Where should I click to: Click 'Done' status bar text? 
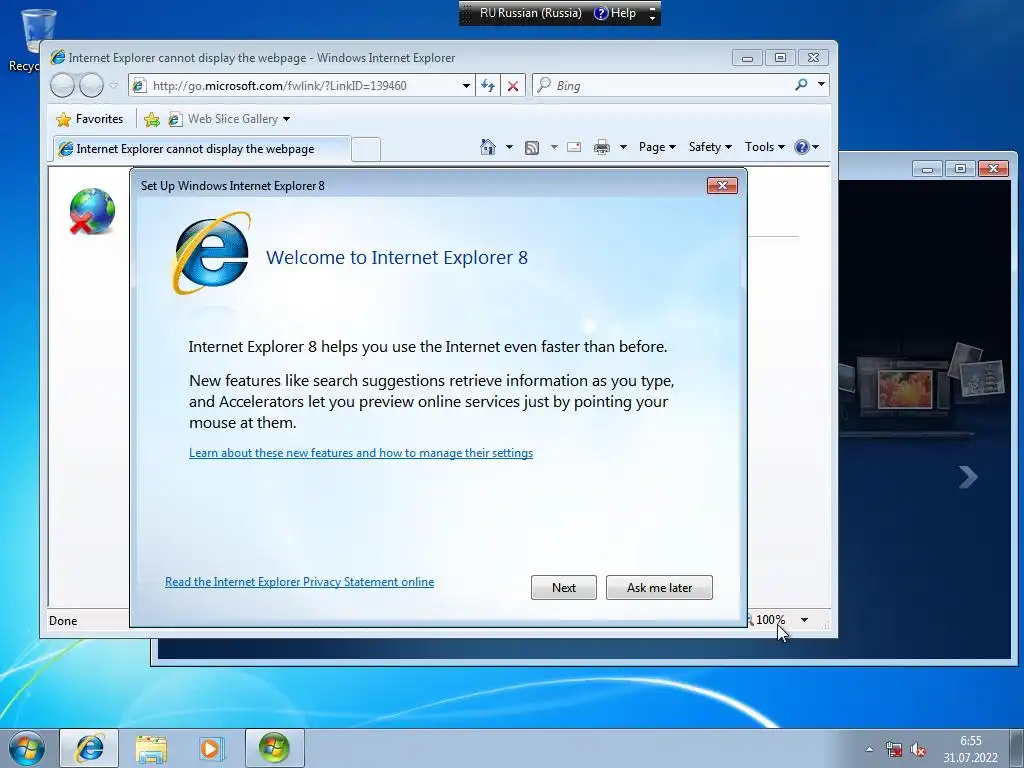click(63, 620)
